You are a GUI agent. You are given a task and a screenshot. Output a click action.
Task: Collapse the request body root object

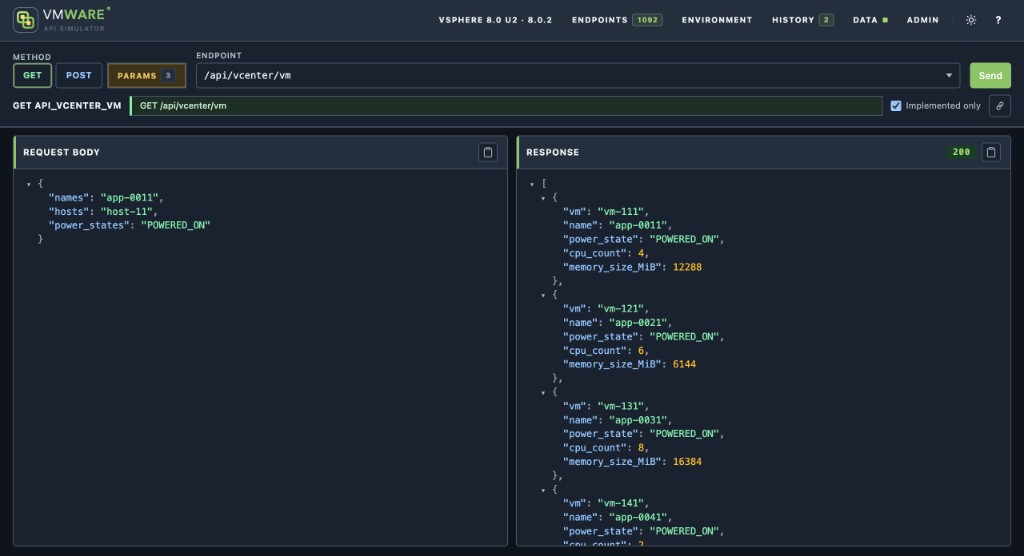point(29,184)
